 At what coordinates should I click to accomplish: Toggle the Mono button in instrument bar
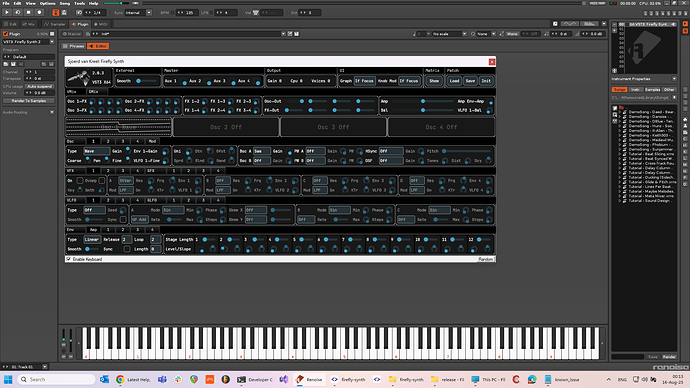pyautogui.click(x=512, y=34)
